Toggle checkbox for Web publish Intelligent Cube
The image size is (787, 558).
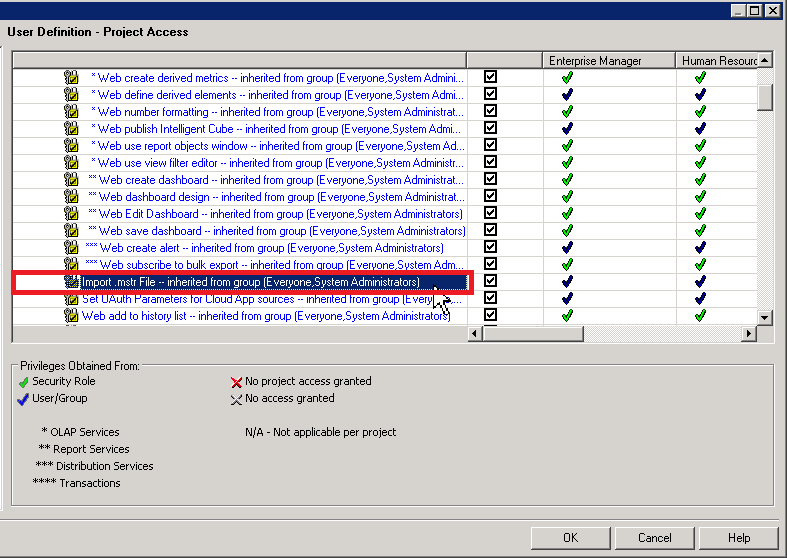click(x=490, y=128)
